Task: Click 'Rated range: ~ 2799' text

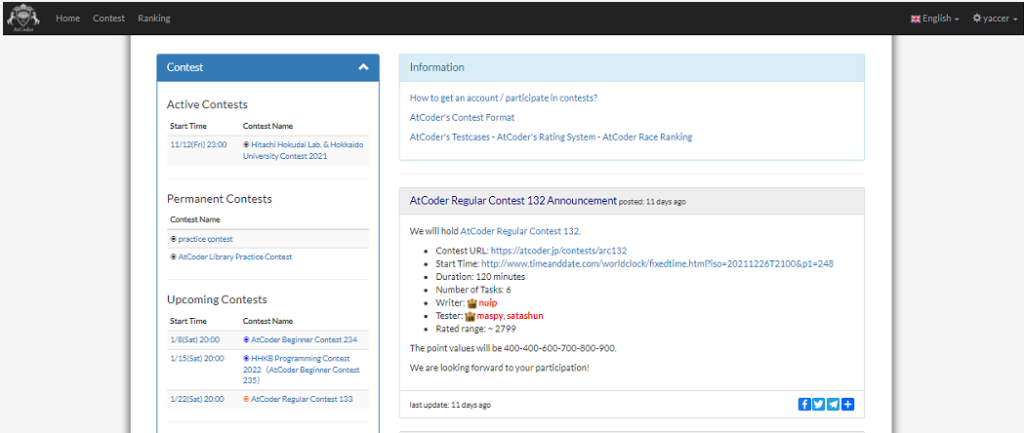Action: point(475,329)
